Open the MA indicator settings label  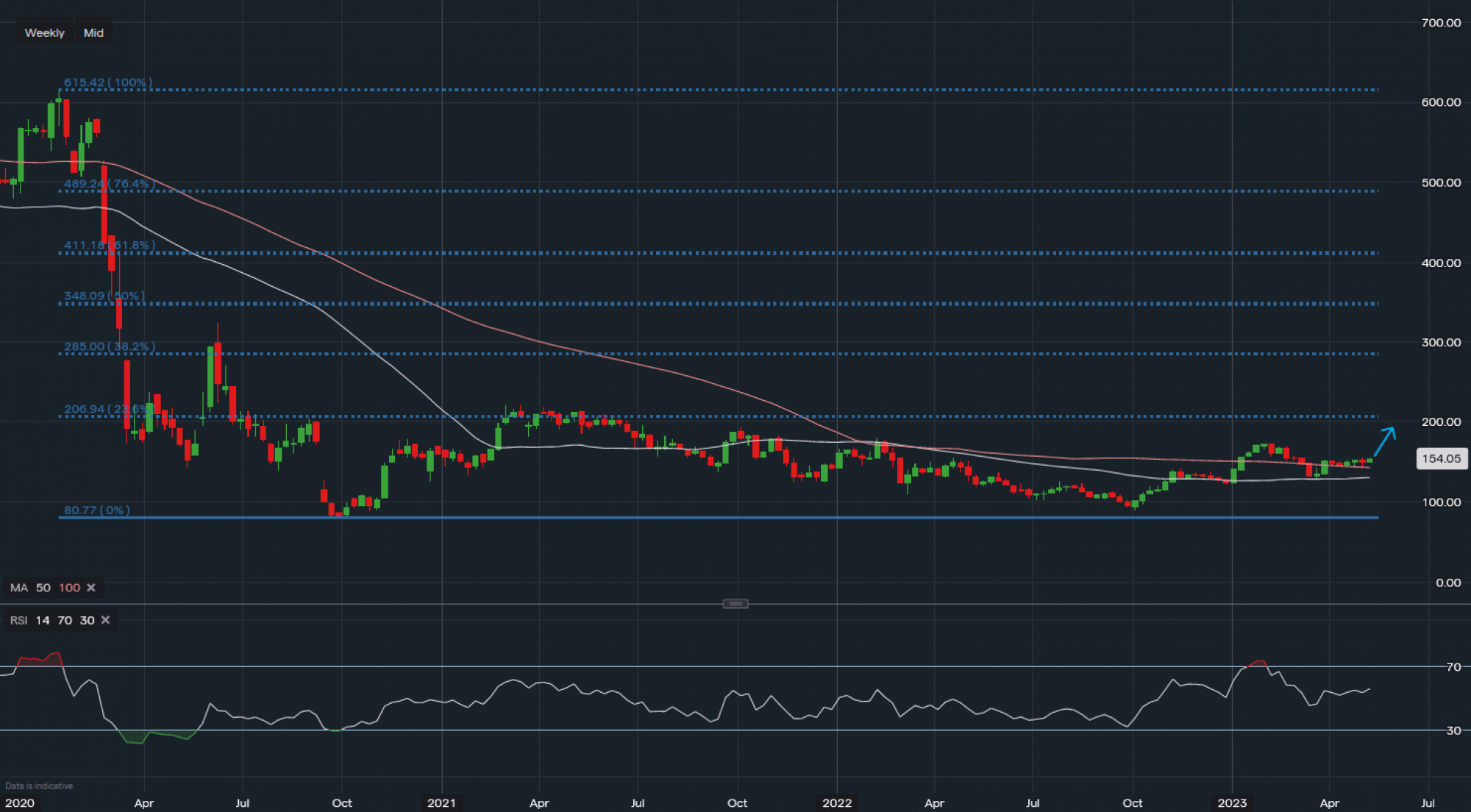click(19, 588)
